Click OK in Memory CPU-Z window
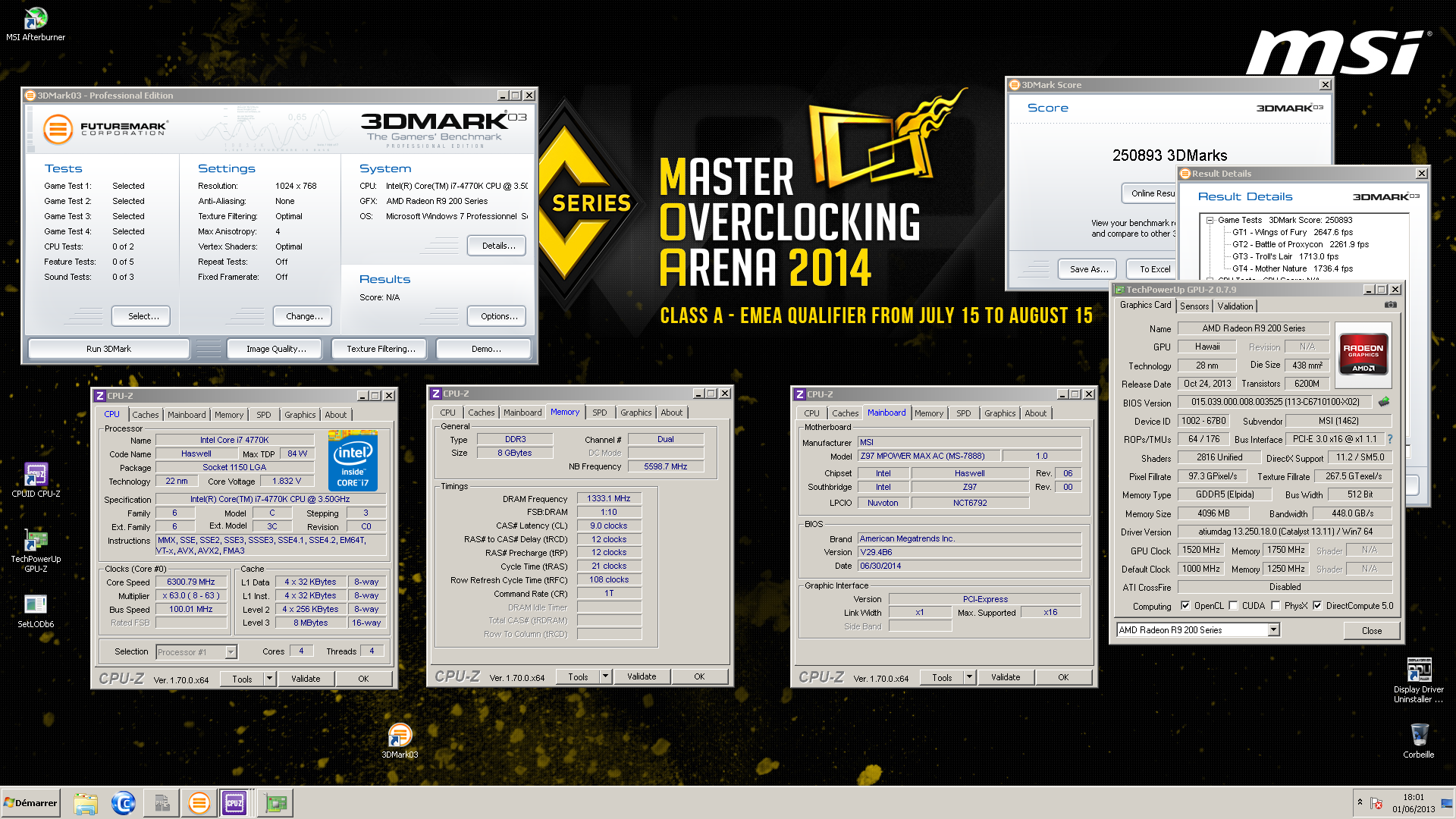Screen dimensions: 1456x819 [699, 676]
